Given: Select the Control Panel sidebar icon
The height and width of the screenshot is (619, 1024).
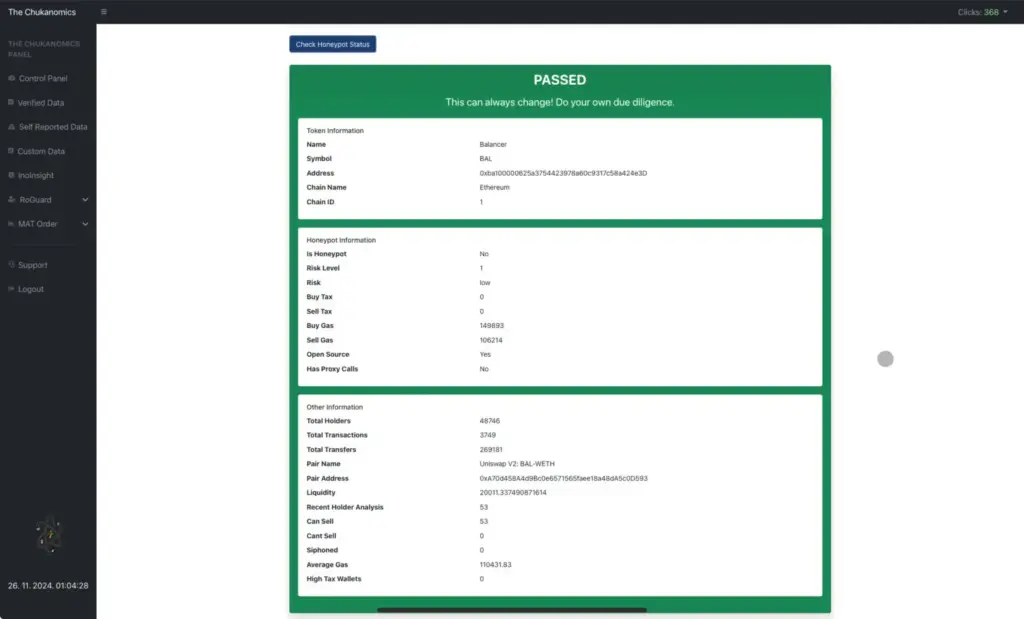Looking at the screenshot, I should coord(11,78).
